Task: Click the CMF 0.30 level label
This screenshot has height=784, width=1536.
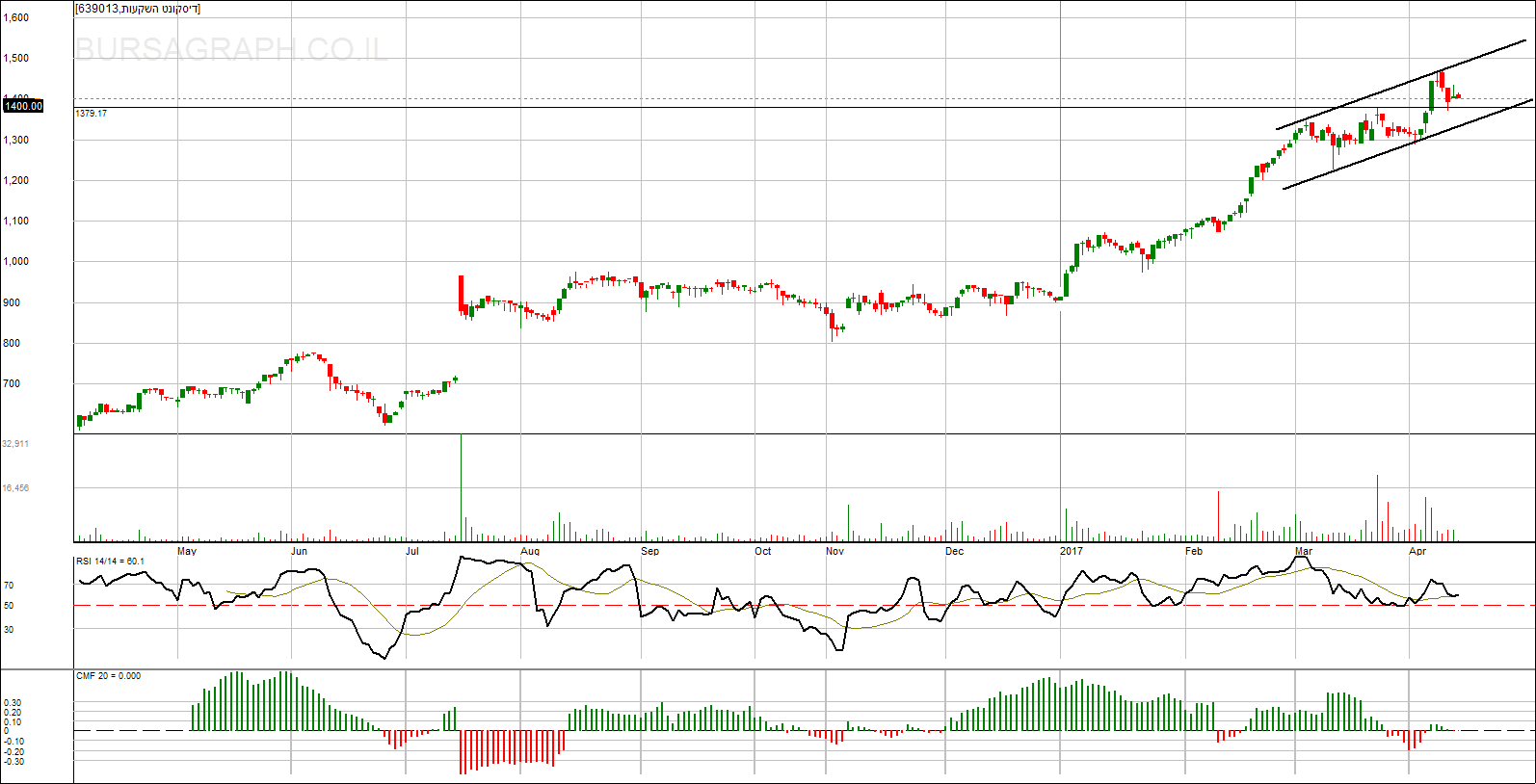Action: click(x=13, y=703)
